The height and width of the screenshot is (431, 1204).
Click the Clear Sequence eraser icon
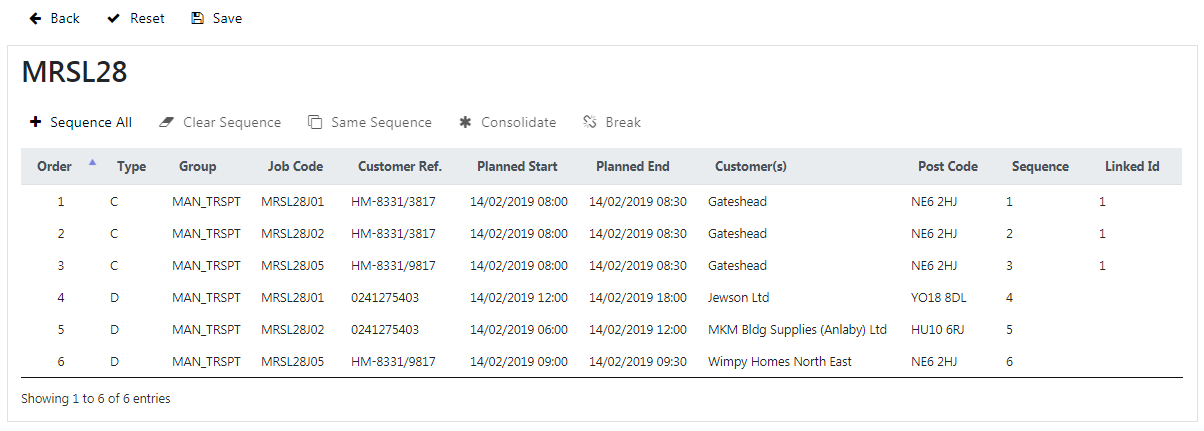pyautogui.click(x=167, y=122)
